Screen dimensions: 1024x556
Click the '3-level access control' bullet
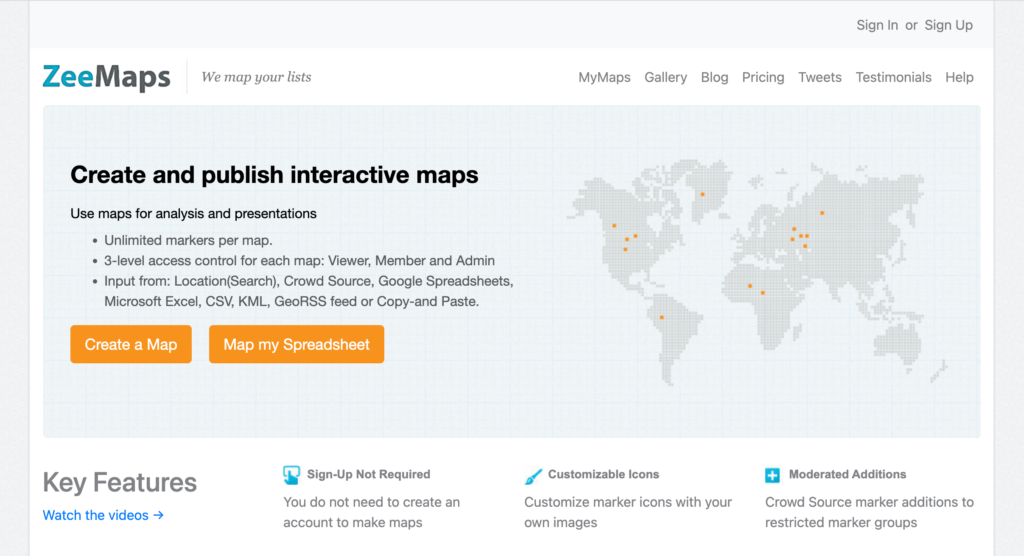pos(299,261)
